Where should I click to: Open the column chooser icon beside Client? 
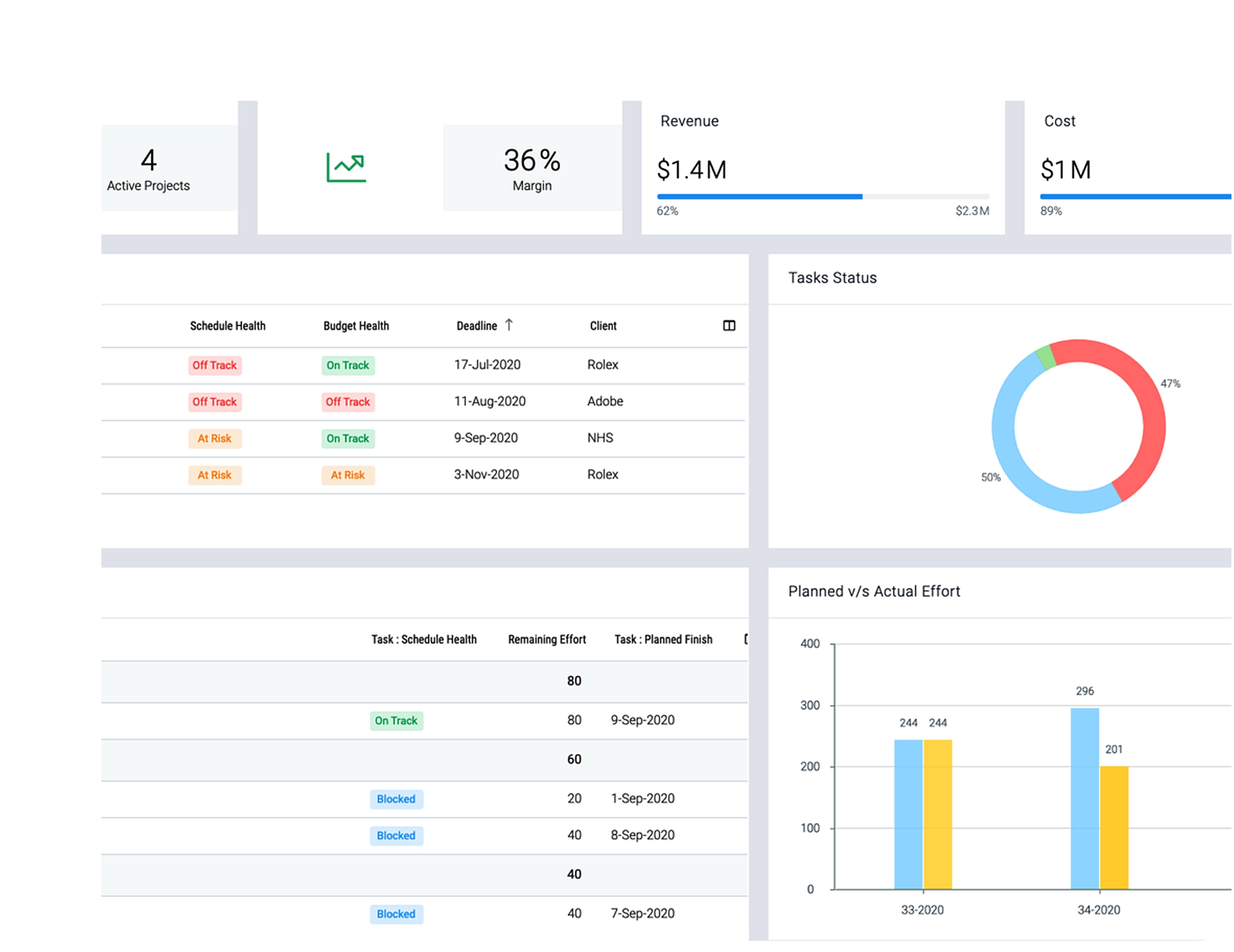point(729,326)
